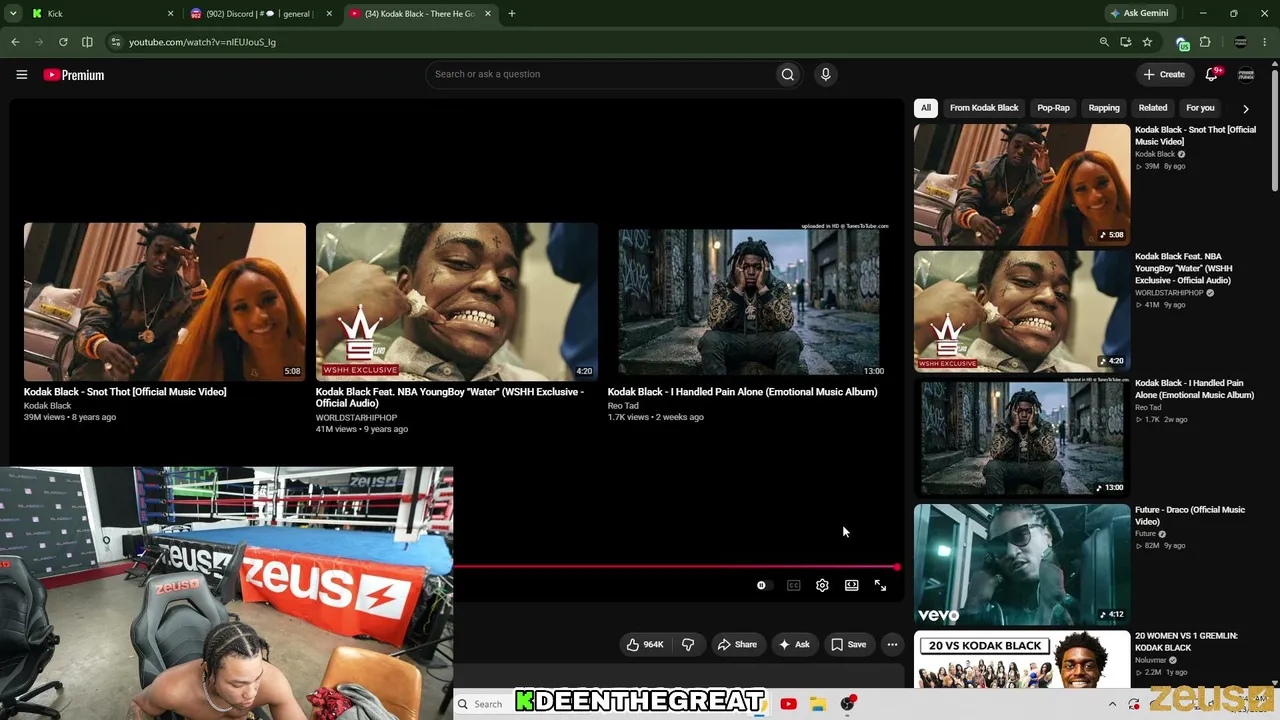Filter by From Kodak Black chip

984,108
